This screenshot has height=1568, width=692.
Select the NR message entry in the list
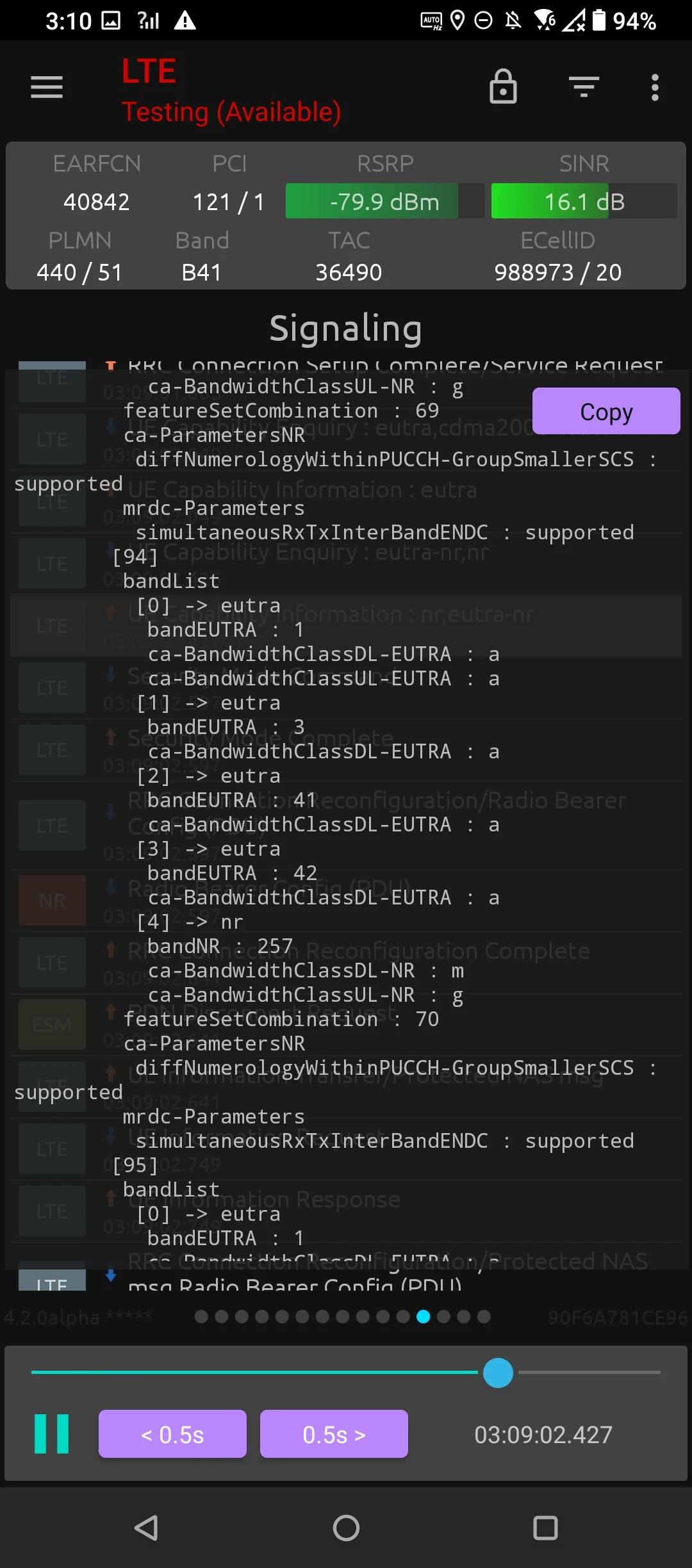(51, 900)
